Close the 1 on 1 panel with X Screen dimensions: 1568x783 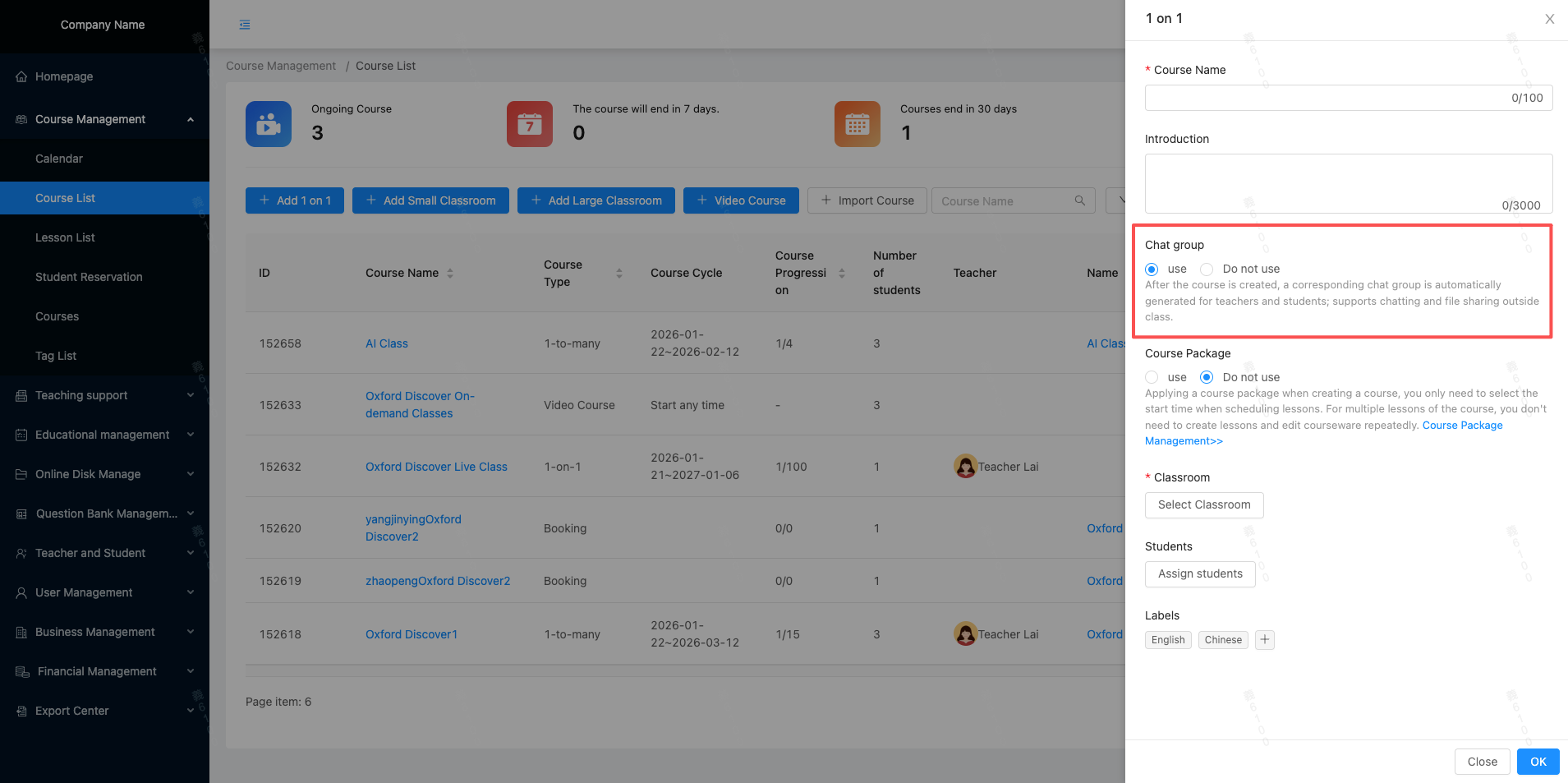[1549, 19]
